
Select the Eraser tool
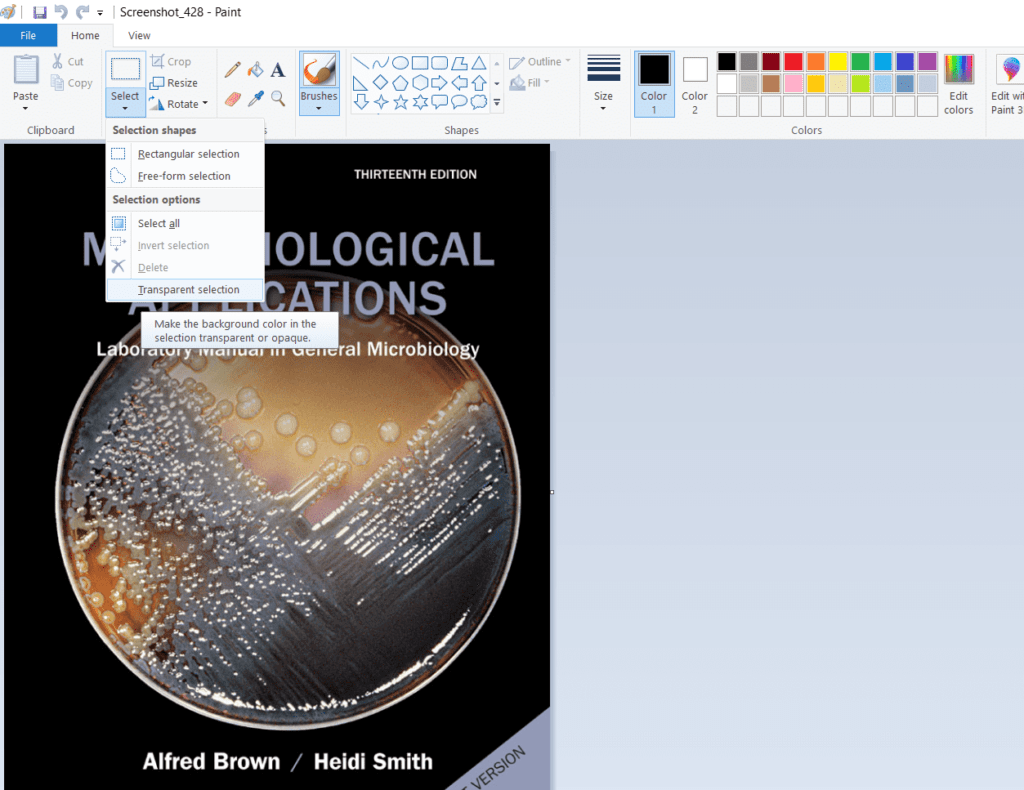click(x=232, y=99)
